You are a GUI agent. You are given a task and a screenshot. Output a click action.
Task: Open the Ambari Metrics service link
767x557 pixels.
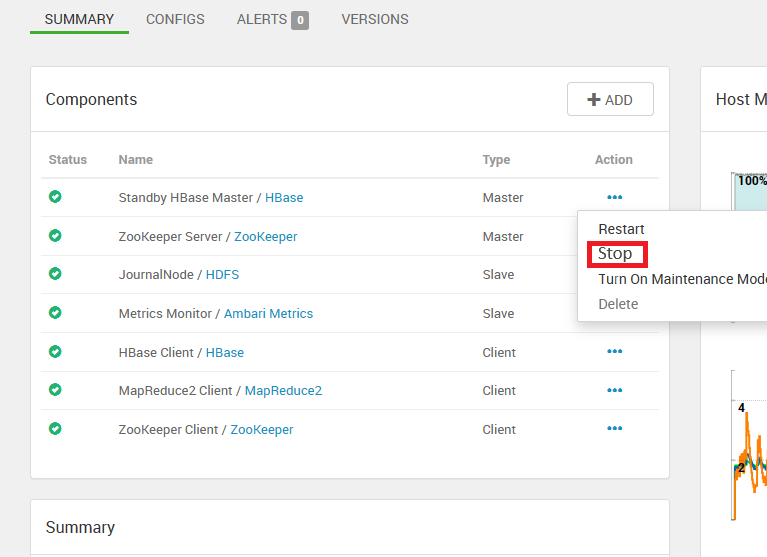(268, 313)
